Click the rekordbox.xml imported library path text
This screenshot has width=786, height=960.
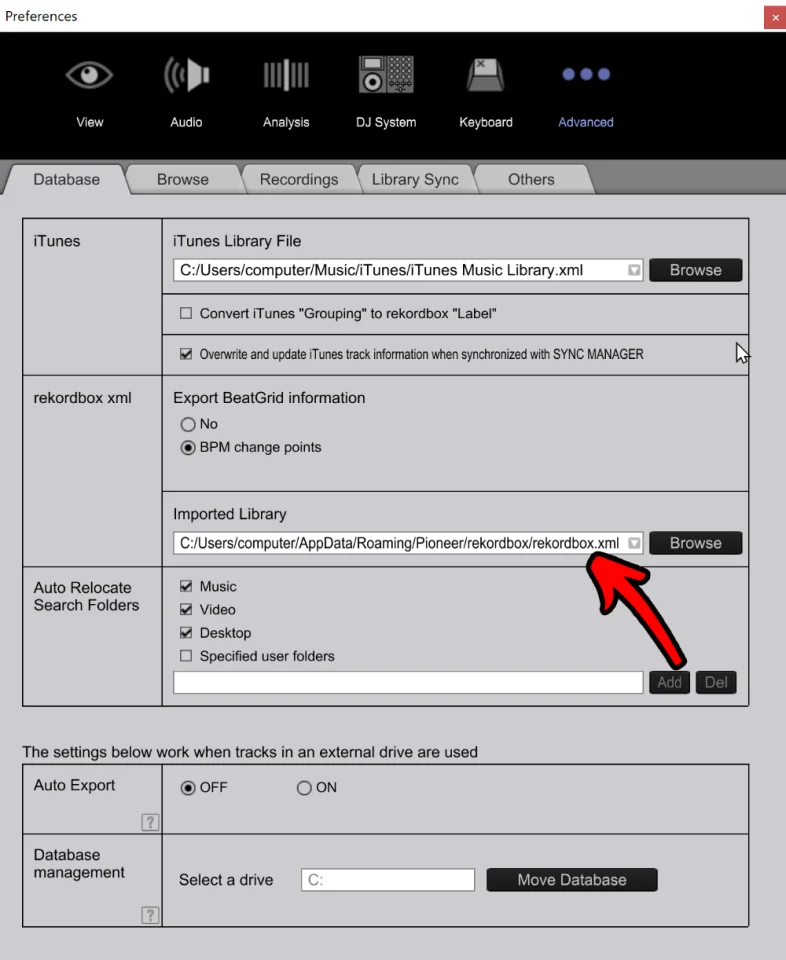pyautogui.click(x=400, y=543)
